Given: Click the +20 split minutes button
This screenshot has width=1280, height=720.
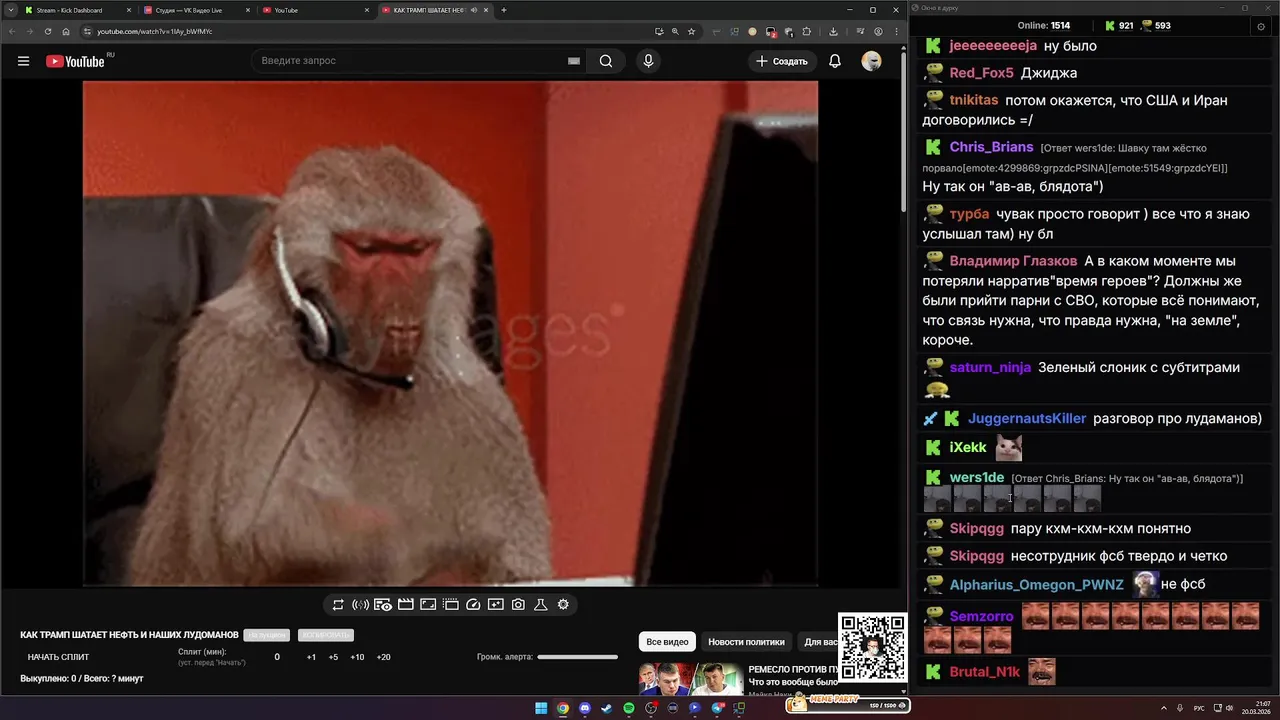Looking at the screenshot, I should tap(383, 657).
